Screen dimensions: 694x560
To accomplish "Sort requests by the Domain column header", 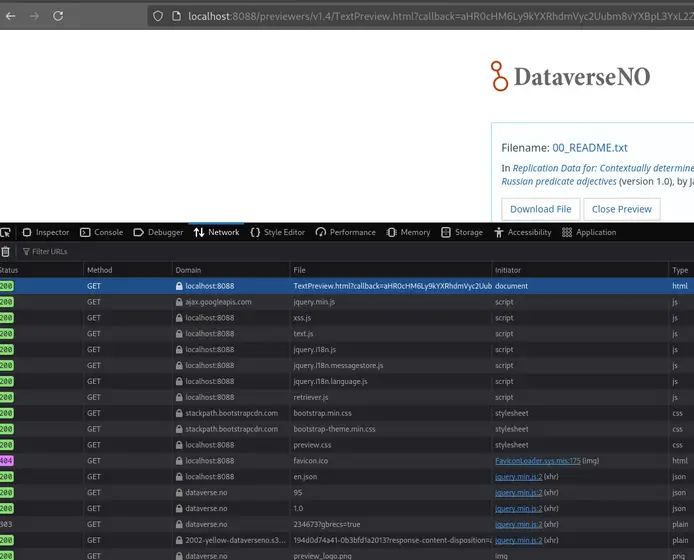I will pos(188,270).
